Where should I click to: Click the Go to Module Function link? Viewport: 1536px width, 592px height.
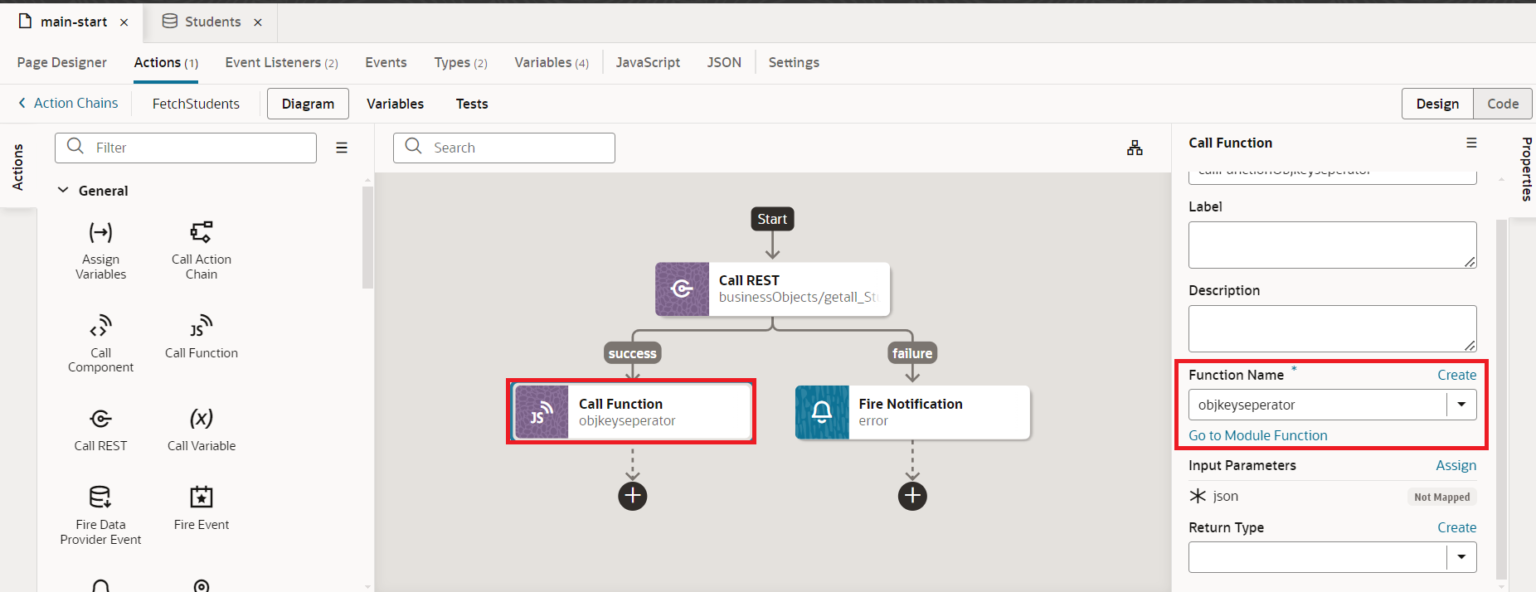pos(1257,436)
